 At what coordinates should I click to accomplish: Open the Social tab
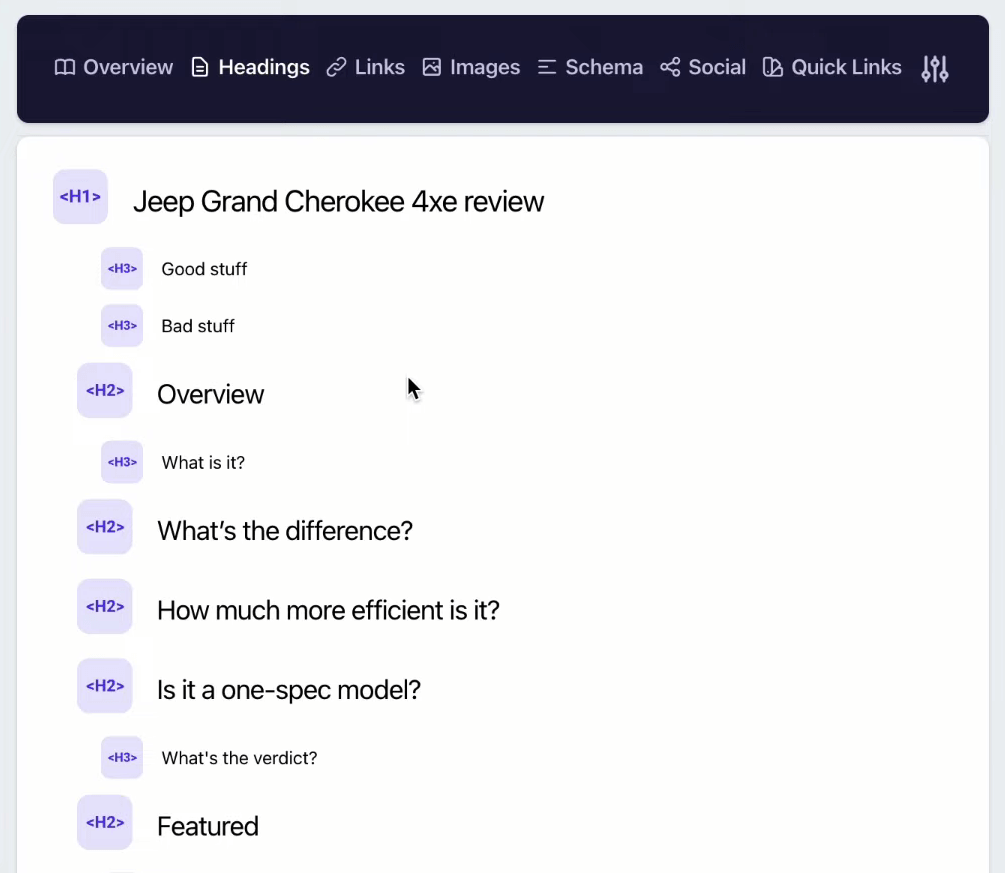pyautogui.click(x=703, y=67)
